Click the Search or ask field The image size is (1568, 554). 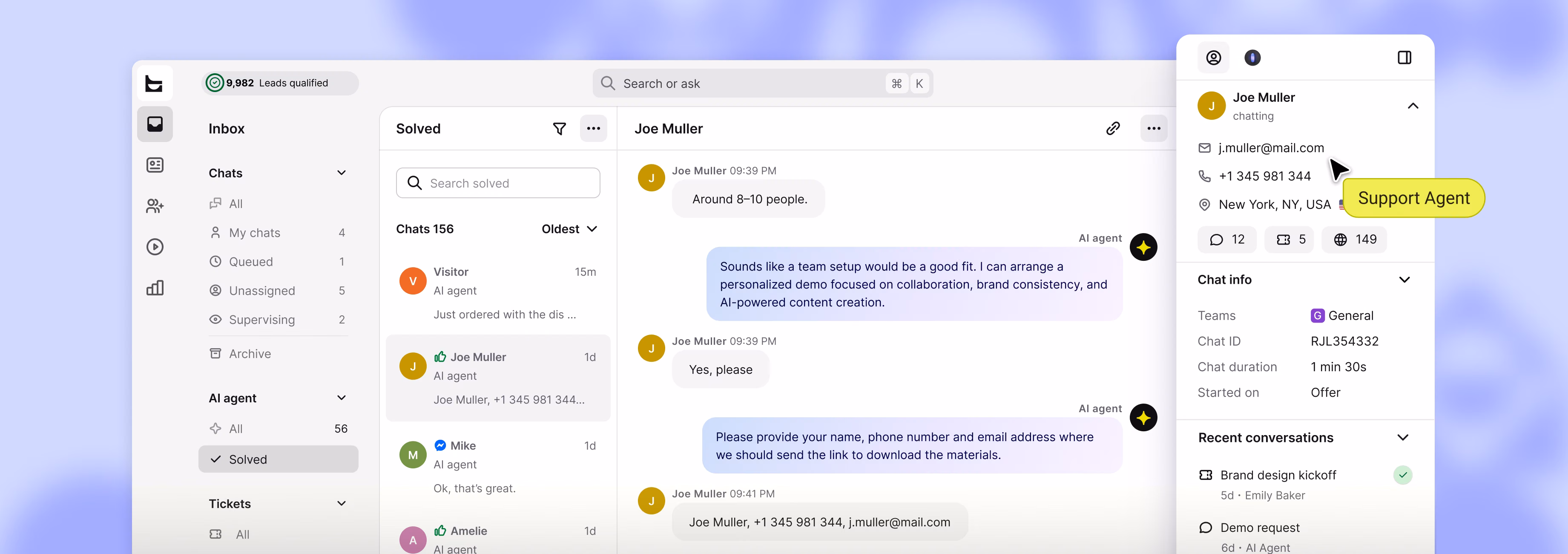tap(762, 84)
